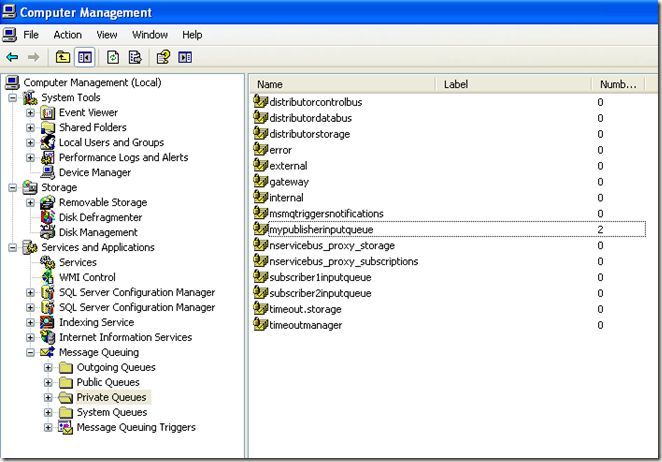Image resolution: width=662 pixels, height=462 pixels.
Task: Sort by the Name column header
Action: click(x=343, y=84)
